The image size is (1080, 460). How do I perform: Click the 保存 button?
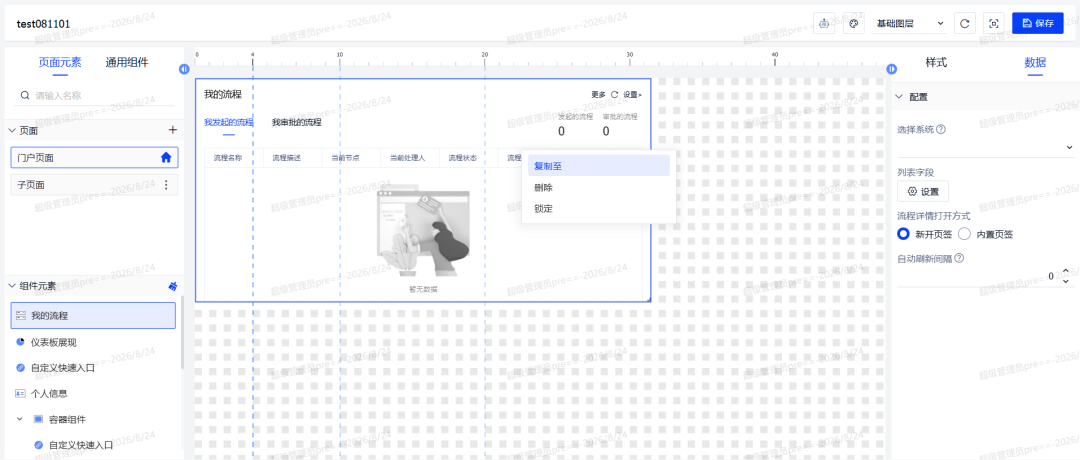point(1038,23)
